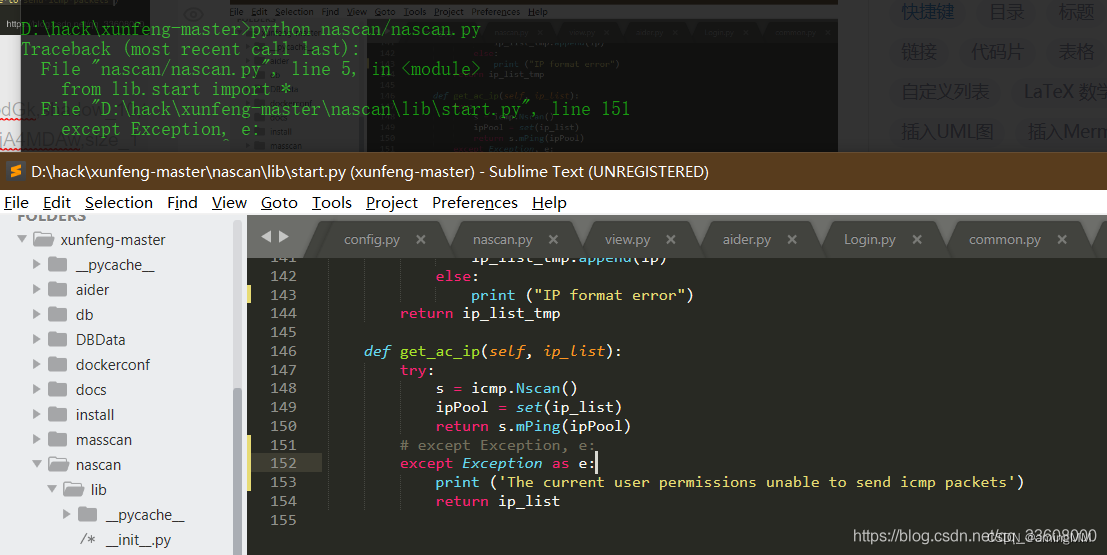Viewport: 1107px width, 555px height.
Task: Open __init__.py in the sidebar
Action: (138, 539)
